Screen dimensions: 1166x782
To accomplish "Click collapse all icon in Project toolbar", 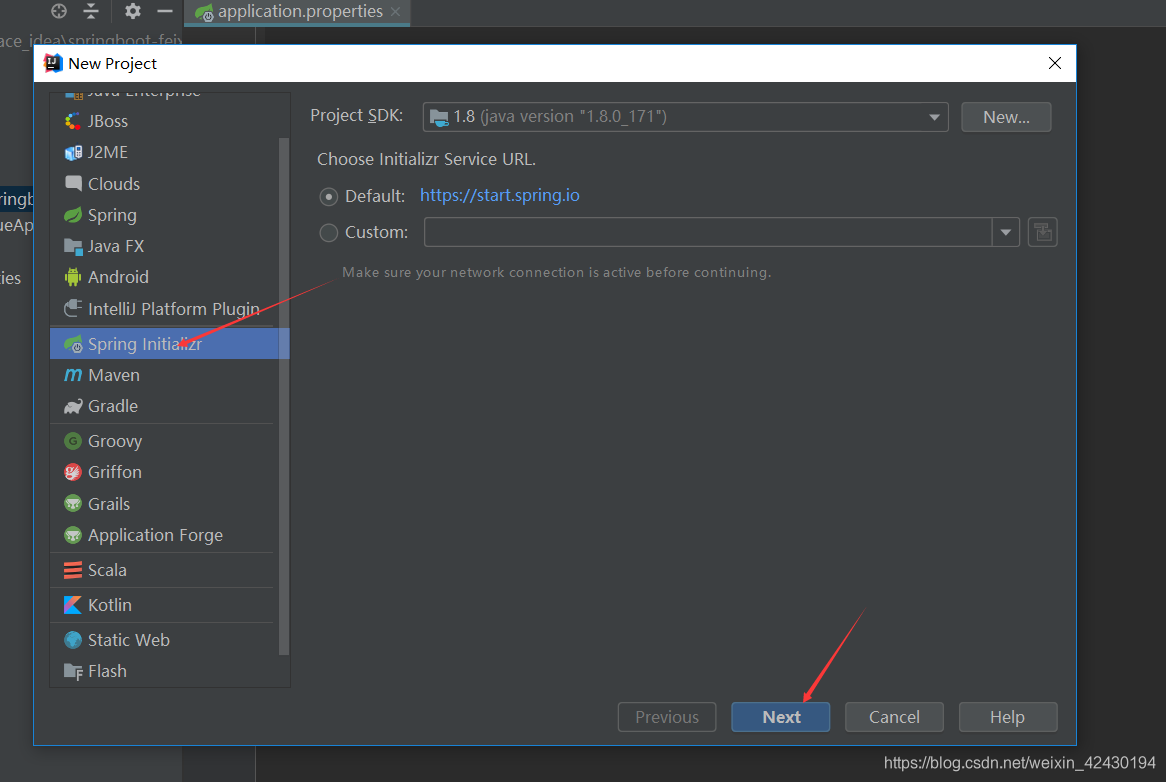I will point(91,10).
